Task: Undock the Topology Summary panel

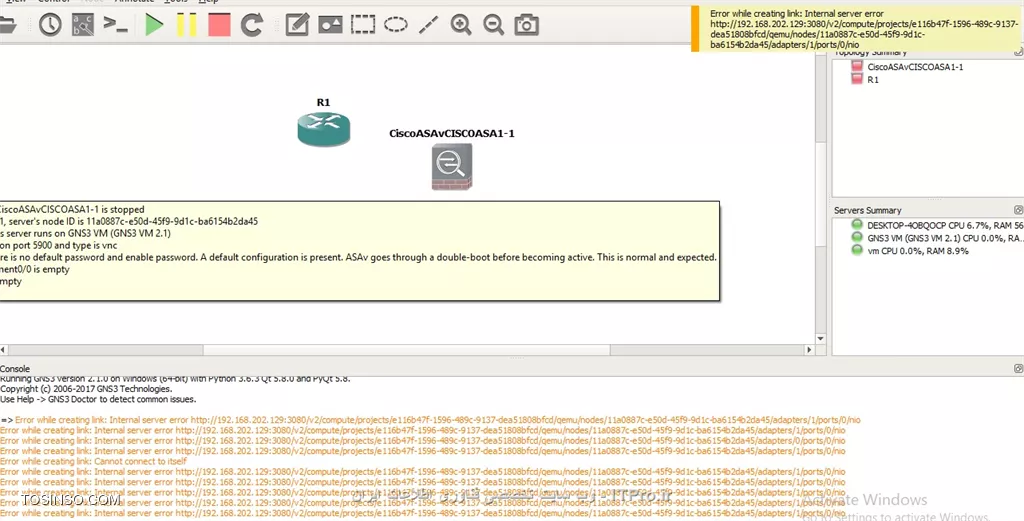Action: pyautogui.click(x=1018, y=52)
